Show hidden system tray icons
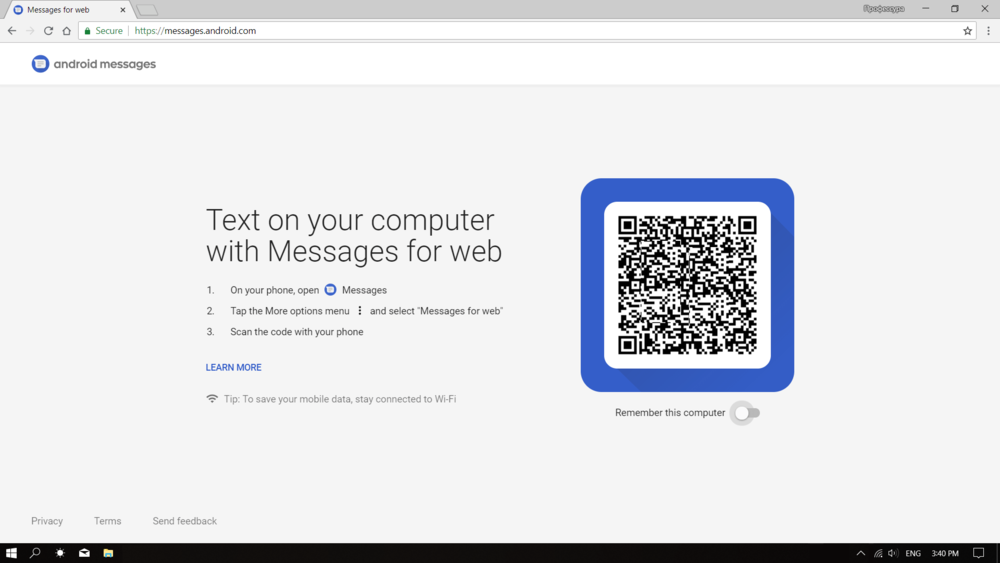 tap(861, 553)
